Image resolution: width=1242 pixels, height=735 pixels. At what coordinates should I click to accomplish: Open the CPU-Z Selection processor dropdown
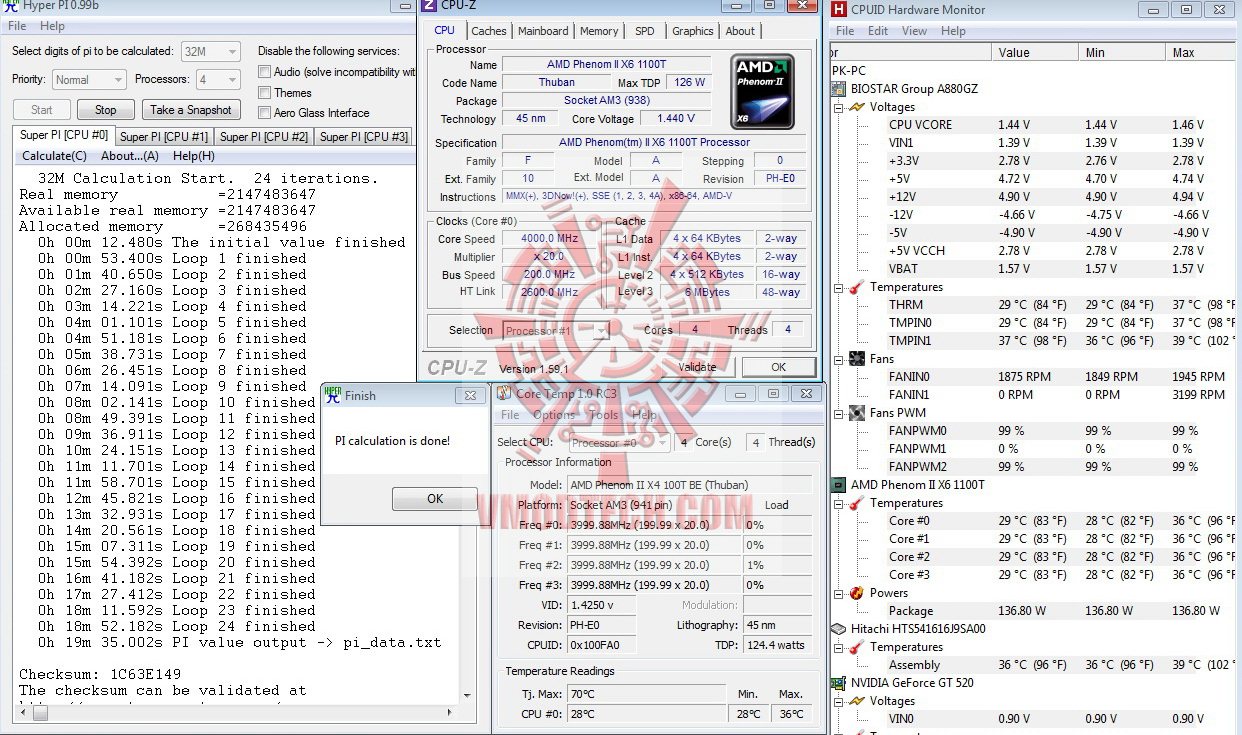(x=556, y=330)
